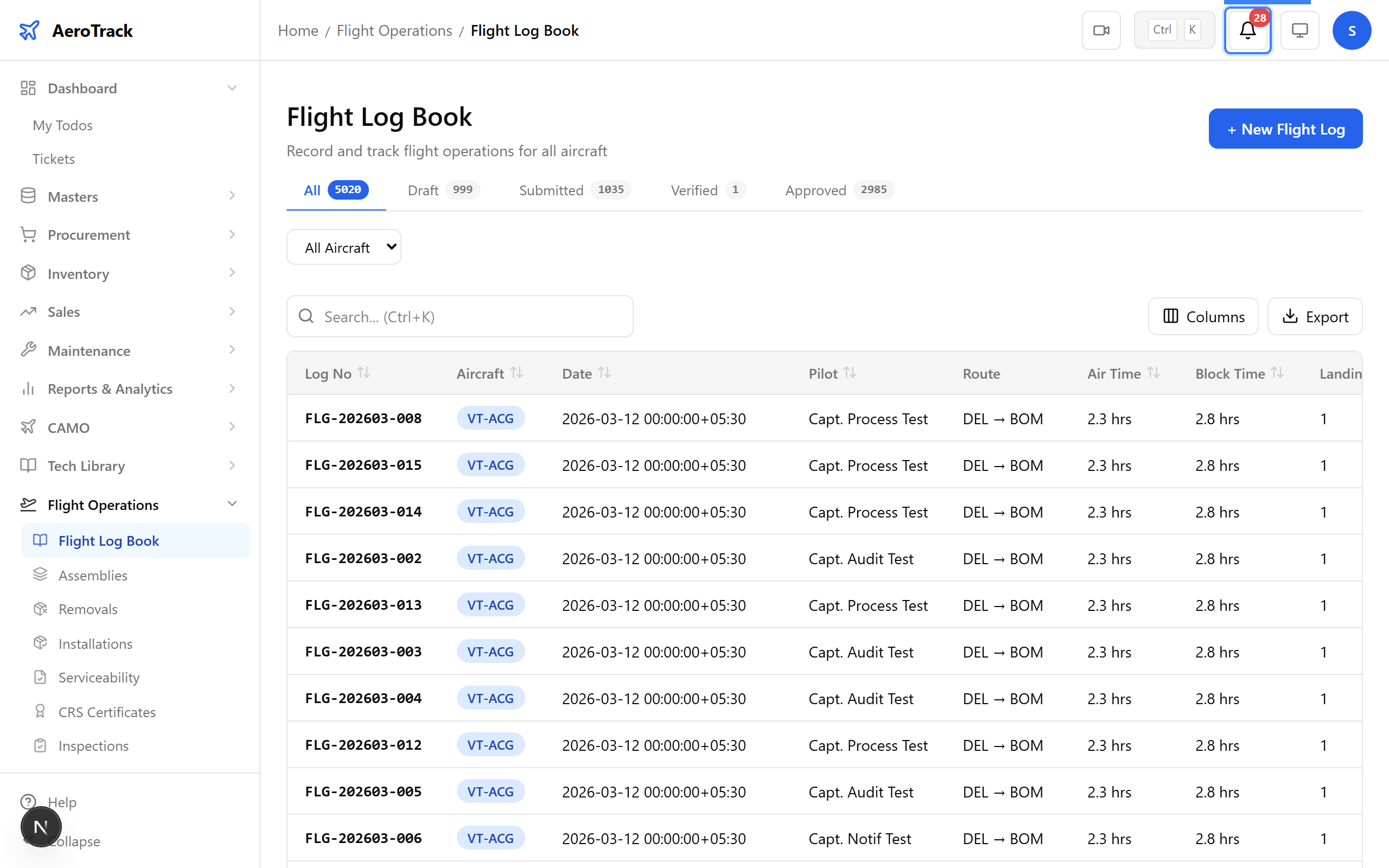Open the video recording icon in top bar

pyautogui.click(x=1100, y=30)
